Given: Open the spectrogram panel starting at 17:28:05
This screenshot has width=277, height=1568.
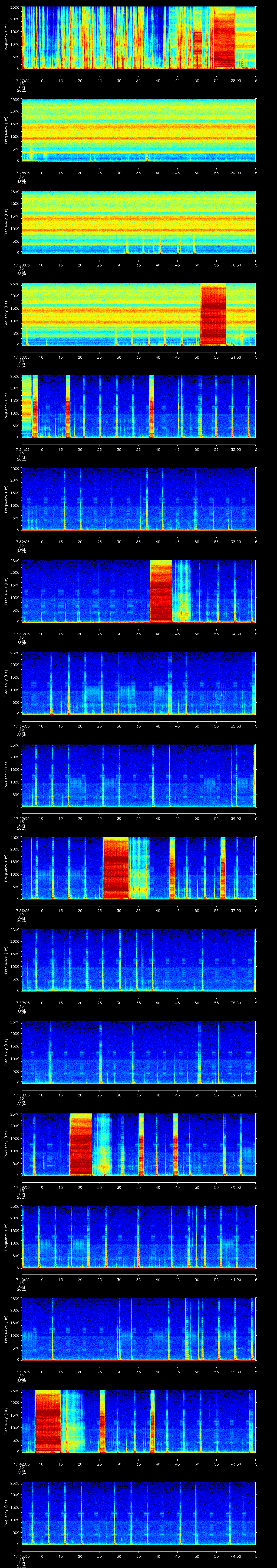Looking at the screenshot, I should (138, 130).
